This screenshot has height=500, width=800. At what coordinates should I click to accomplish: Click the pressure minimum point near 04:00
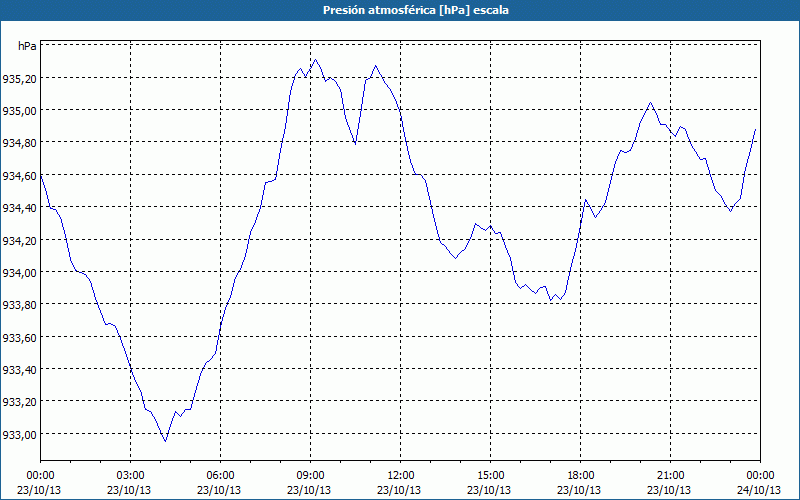coord(165,441)
